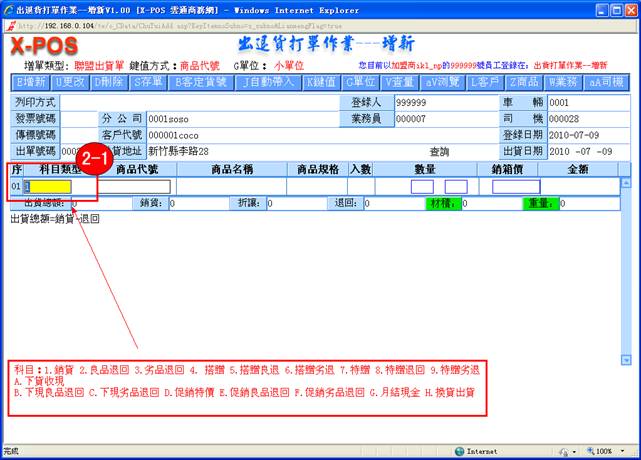Image resolution: width=641 pixels, height=460 pixels.
Task: Click the first 數量 quantity input box
Action: tap(423, 186)
